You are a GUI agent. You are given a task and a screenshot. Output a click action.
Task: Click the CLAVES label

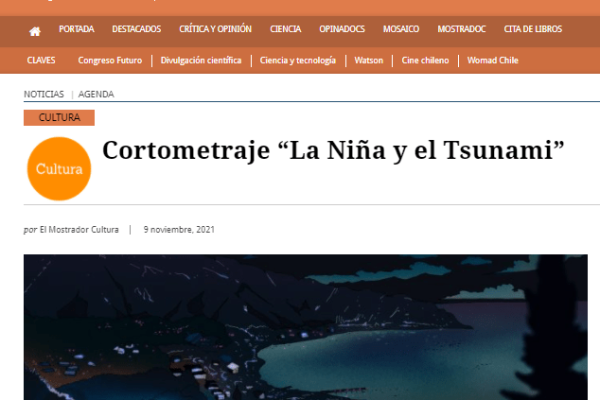pyautogui.click(x=41, y=60)
